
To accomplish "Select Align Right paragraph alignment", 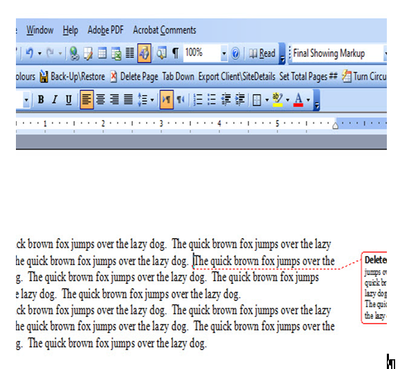I will click(114, 99).
